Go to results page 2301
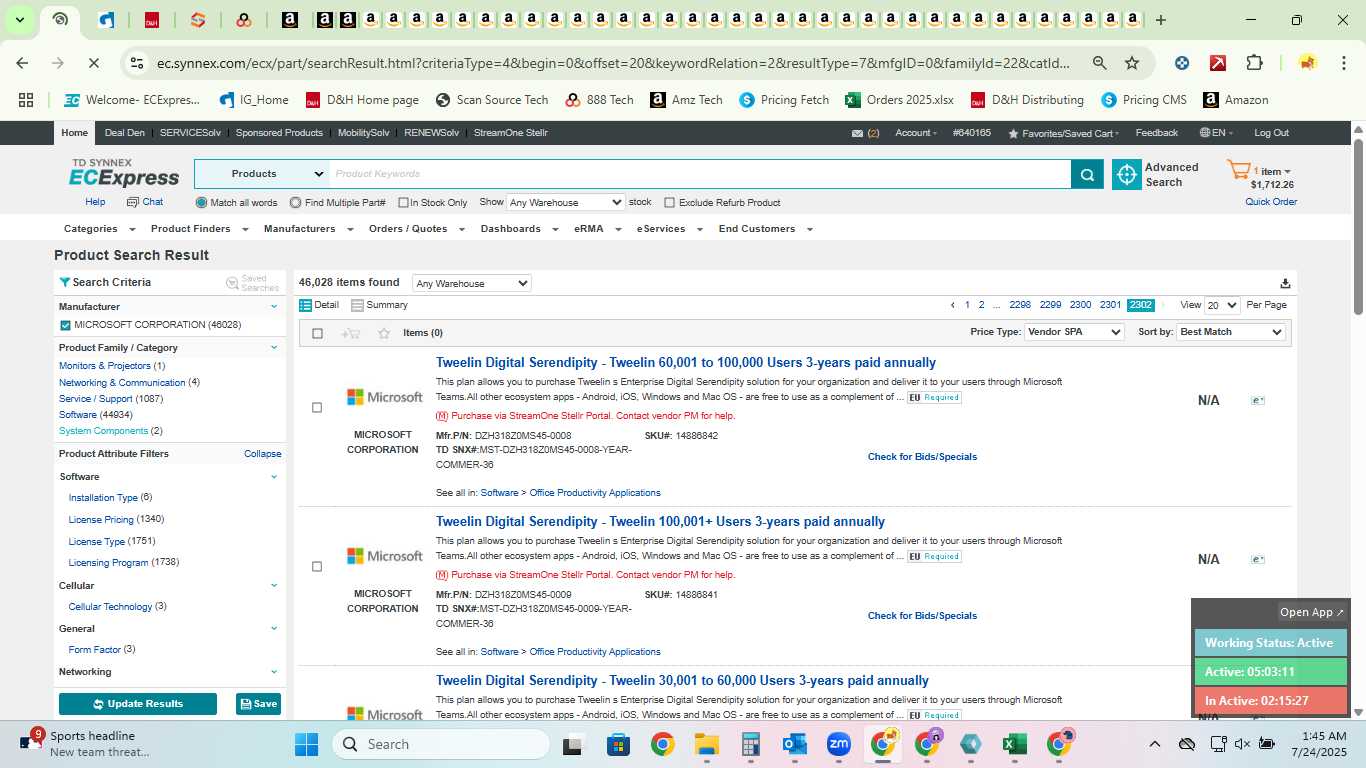 (x=1111, y=305)
